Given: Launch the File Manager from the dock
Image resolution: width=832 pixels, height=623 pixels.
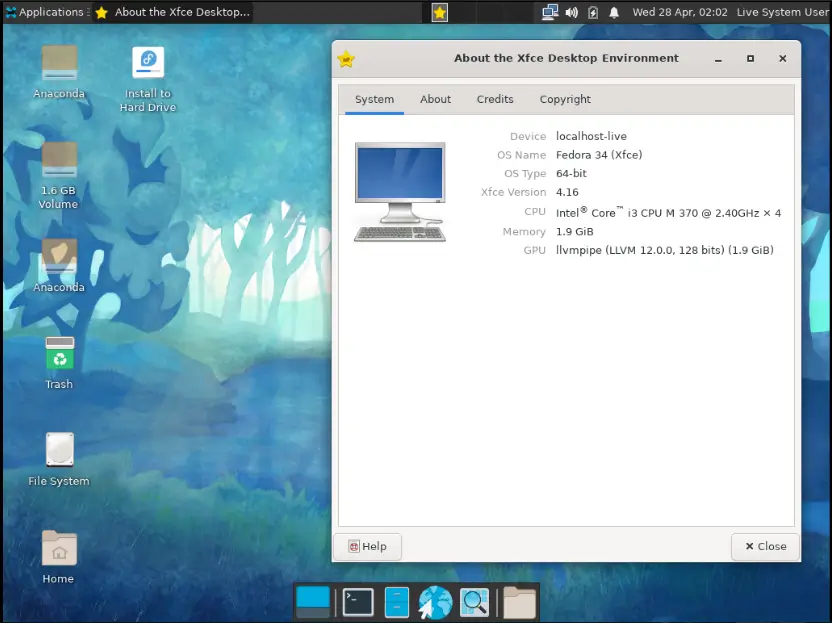Looking at the screenshot, I should click(x=397, y=602).
